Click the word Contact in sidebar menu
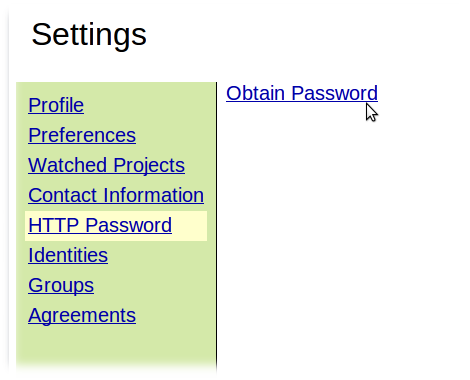 [x=63, y=195]
